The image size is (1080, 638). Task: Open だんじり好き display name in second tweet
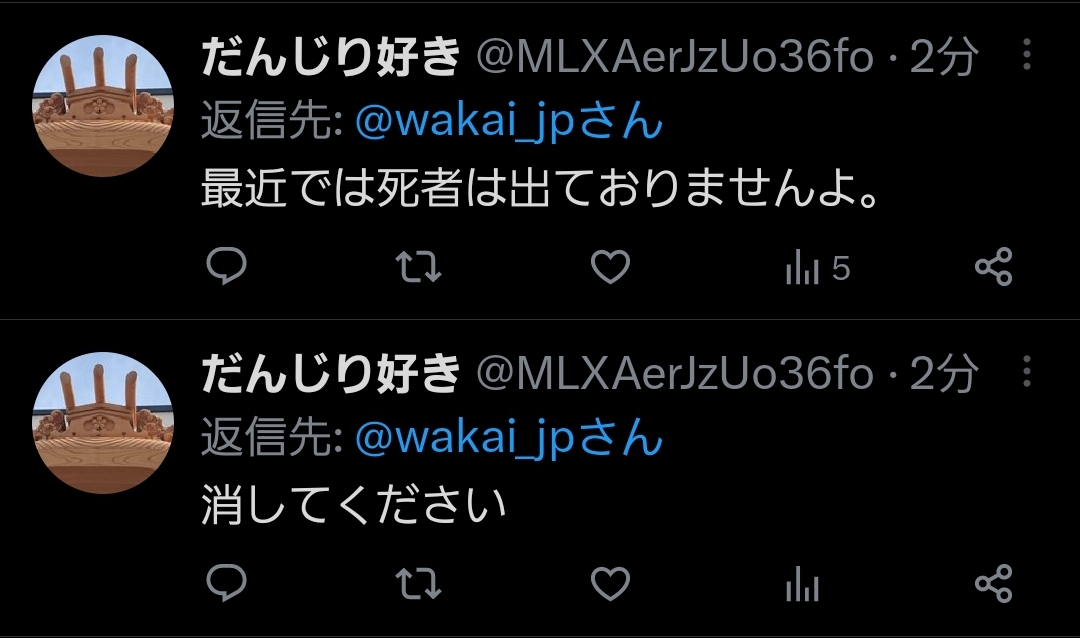(331, 373)
